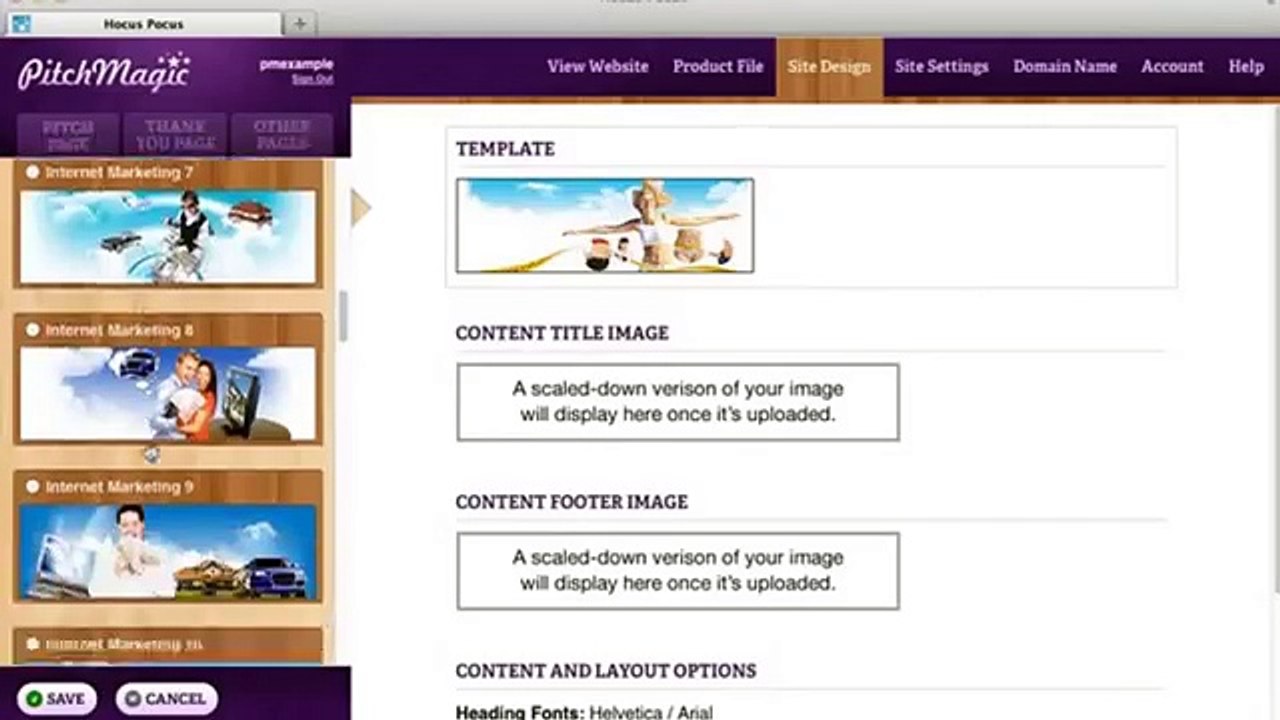Image resolution: width=1280 pixels, height=720 pixels.
Task: Open the Account menu item
Action: point(1173,66)
